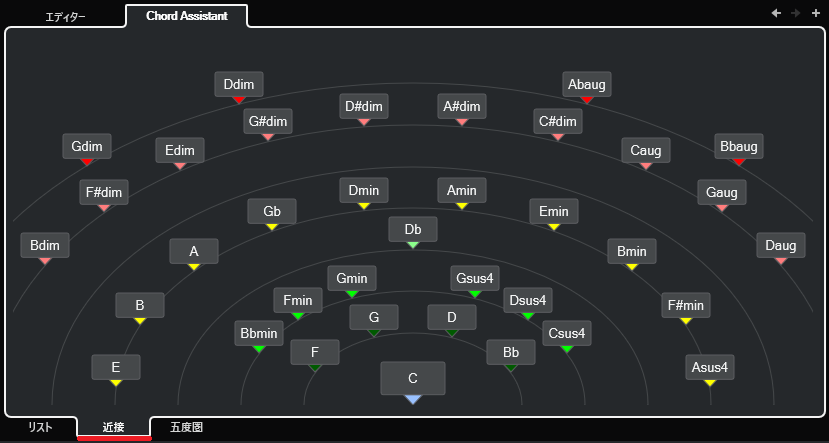The image size is (829, 443).
Task: Click the back arrow icon
Action: [776, 13]
